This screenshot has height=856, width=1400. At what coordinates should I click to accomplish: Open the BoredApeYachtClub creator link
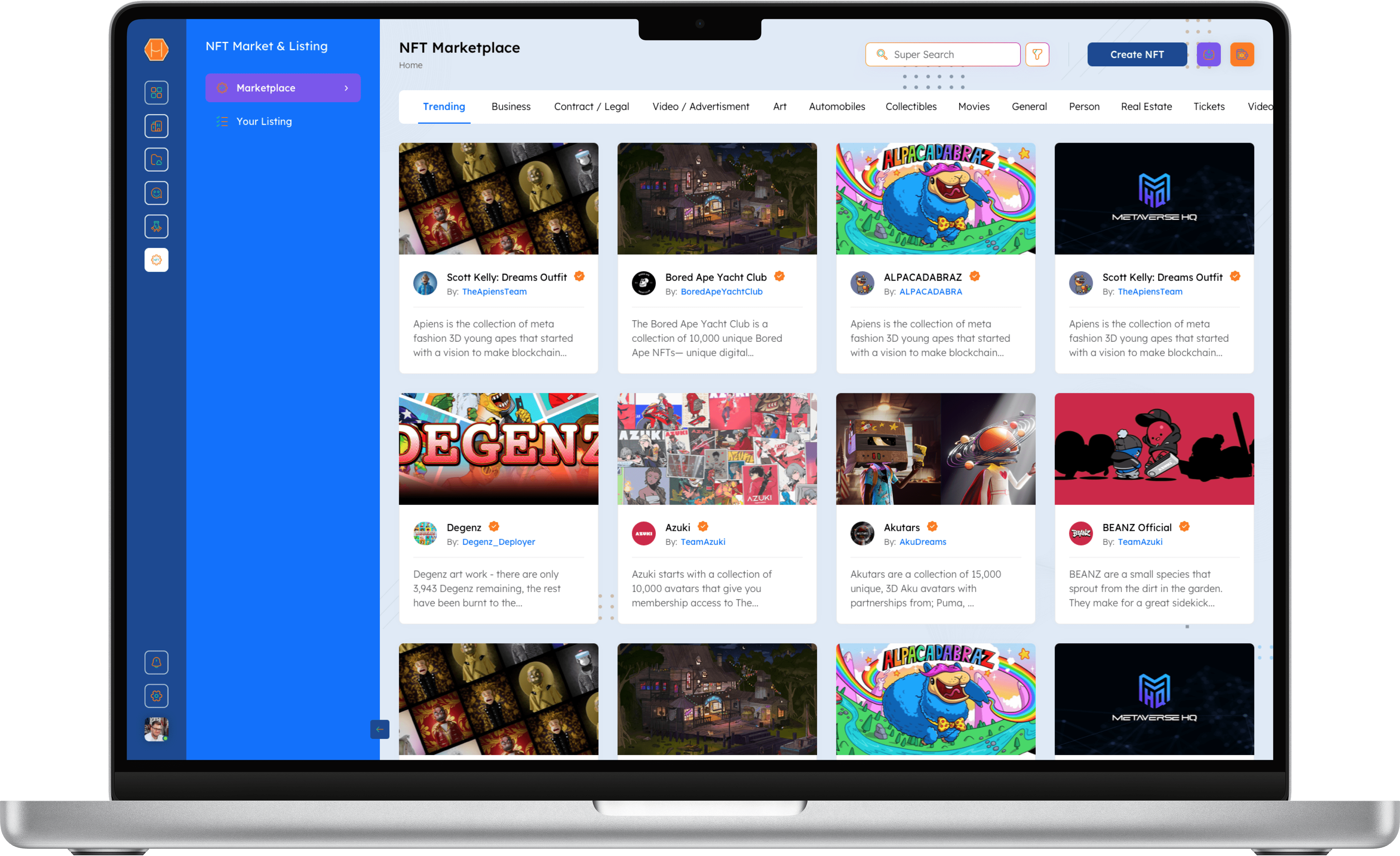click(721, 292)
